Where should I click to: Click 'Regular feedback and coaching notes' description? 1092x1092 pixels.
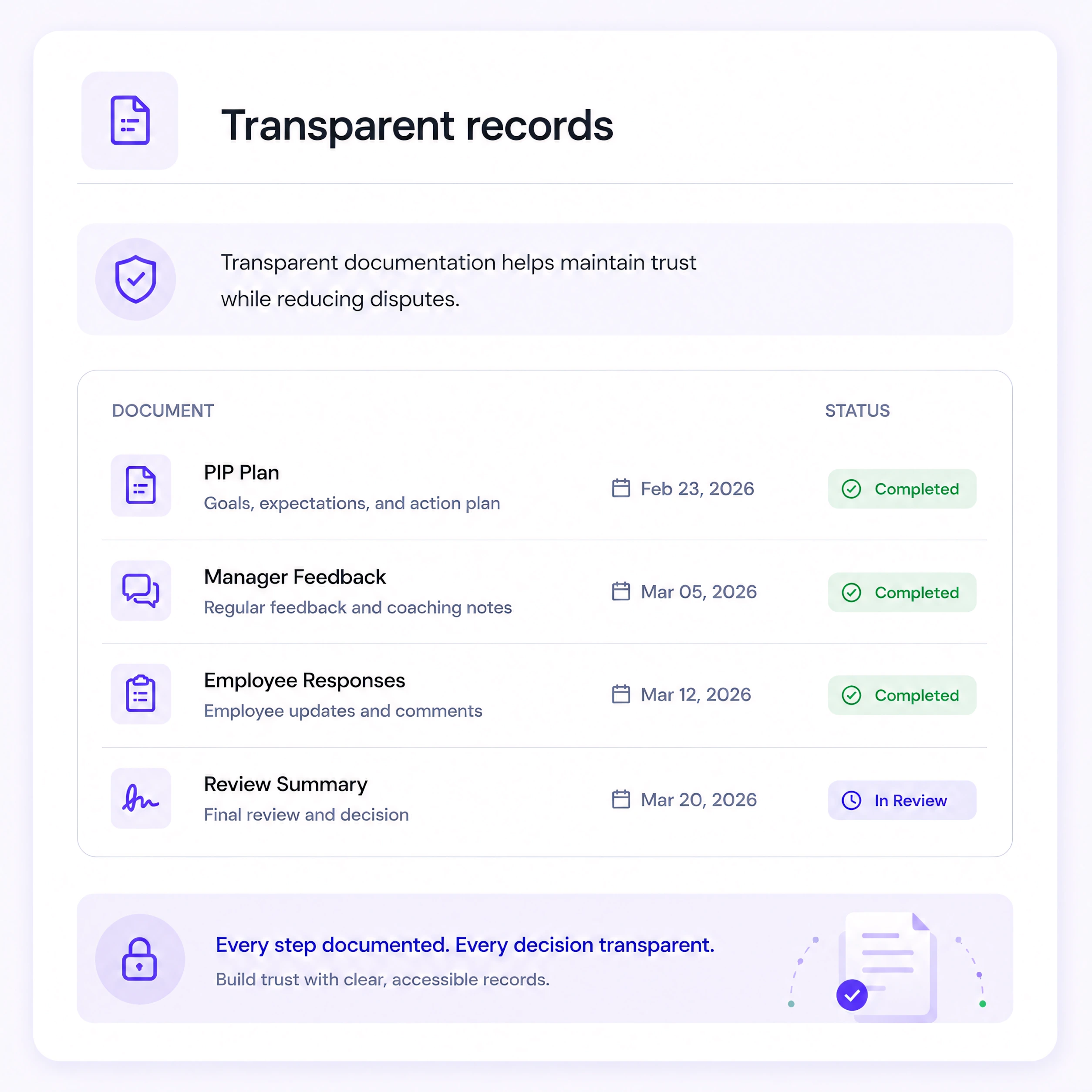tap(358, 607)
